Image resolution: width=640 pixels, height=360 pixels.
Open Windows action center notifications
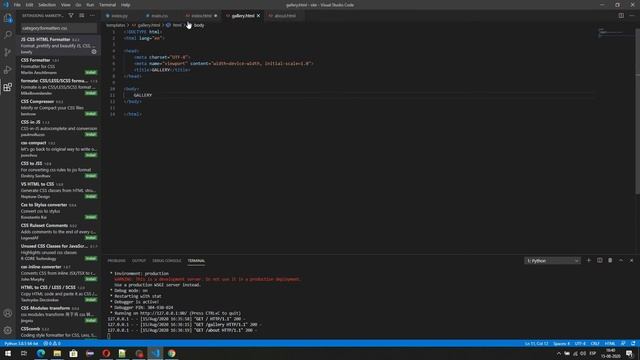click(x=629, y=353)
